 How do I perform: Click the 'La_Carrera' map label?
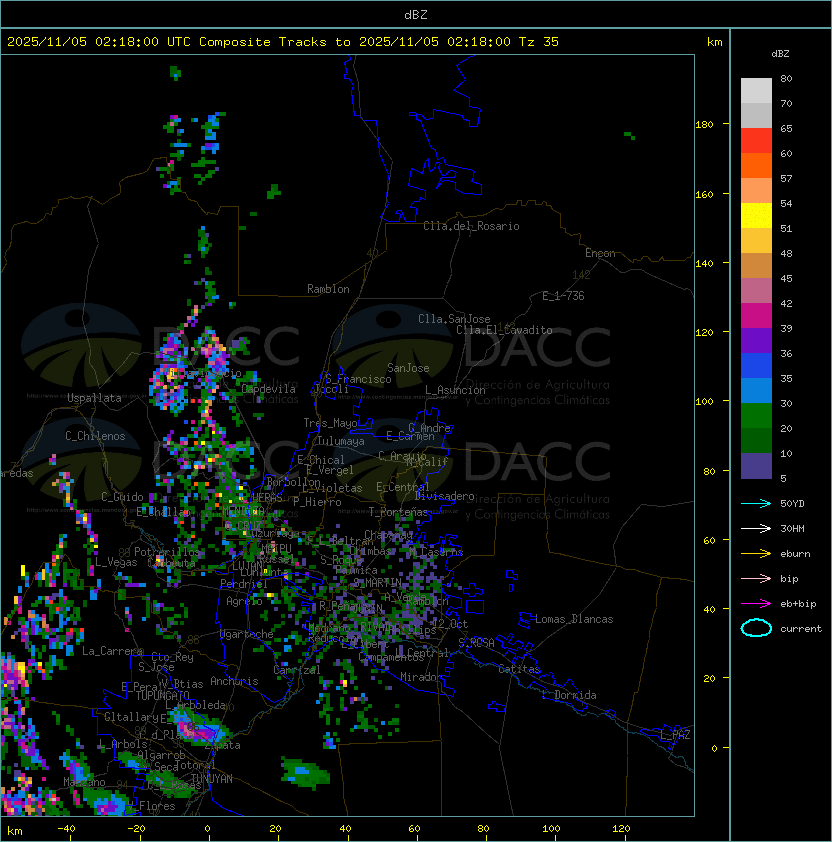point(112,651)
